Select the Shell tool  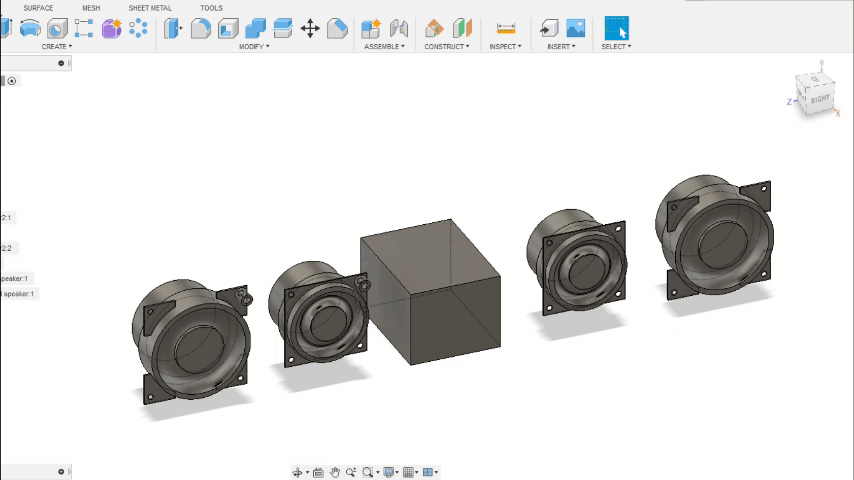pyautogui.click(x=228, y=28)
